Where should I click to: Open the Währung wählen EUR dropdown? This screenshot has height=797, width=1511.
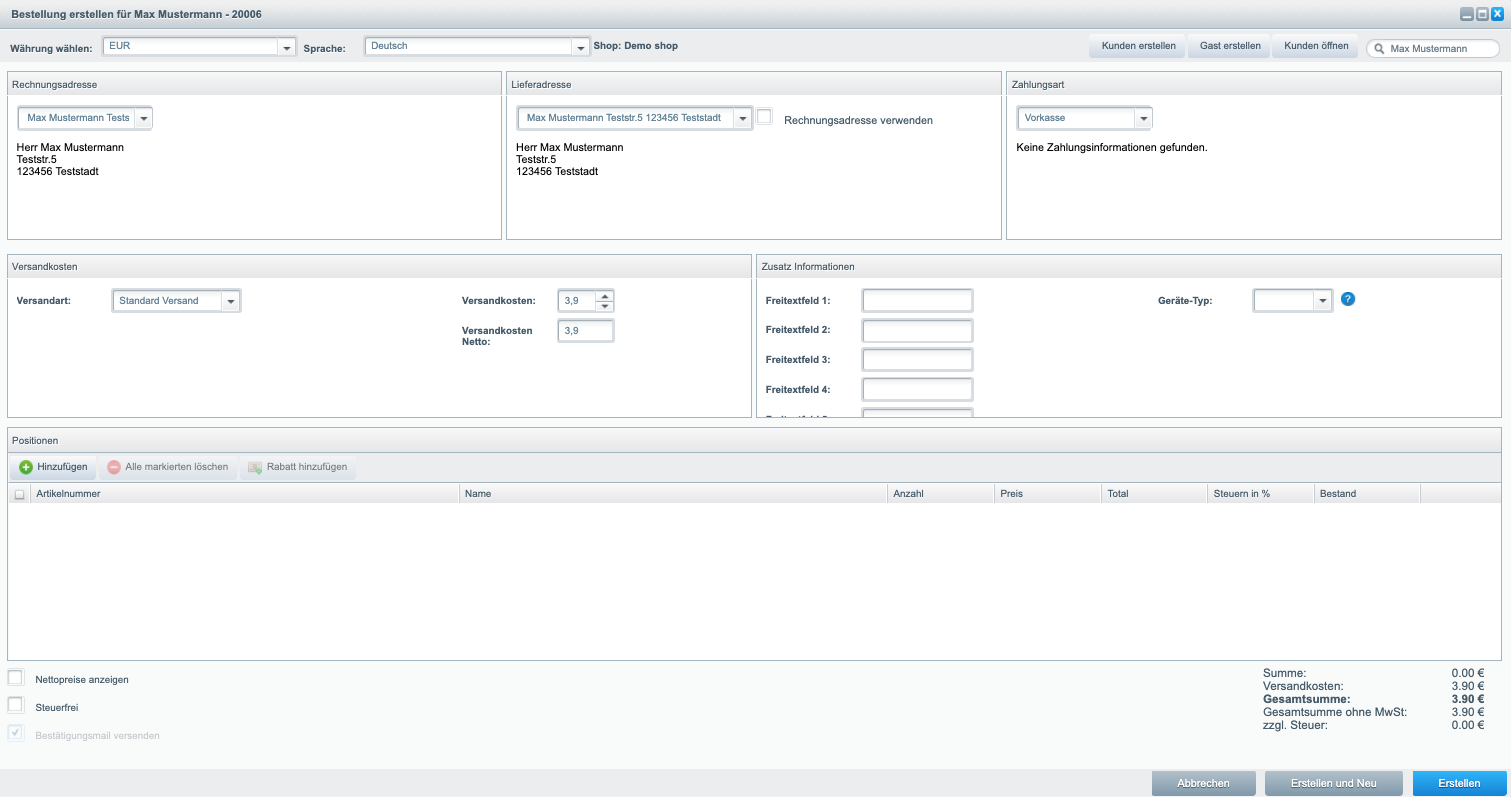tap(286, 47)
